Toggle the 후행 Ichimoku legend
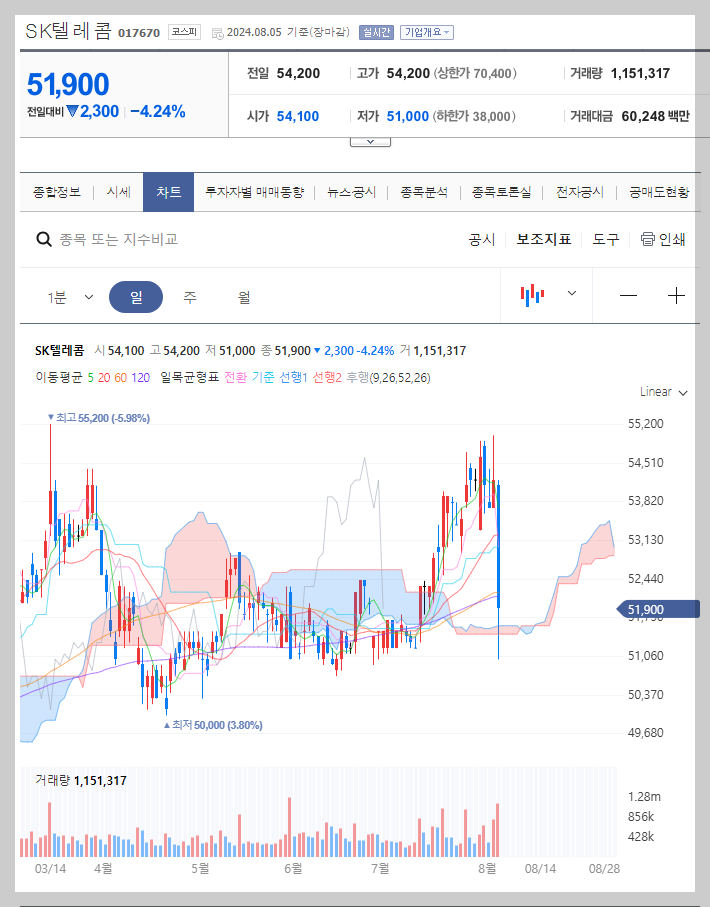710x907 pixels. [x=358, y=377]
